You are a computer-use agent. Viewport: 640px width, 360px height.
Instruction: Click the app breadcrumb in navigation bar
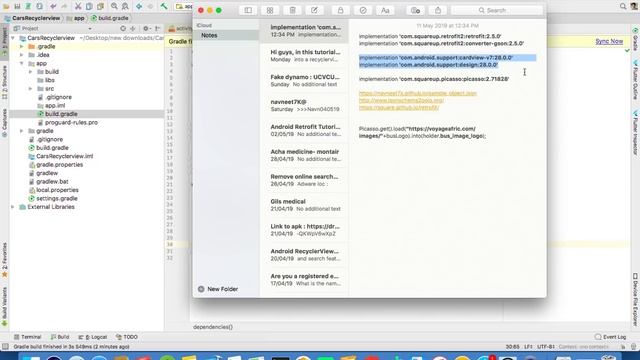click(76, 18)
